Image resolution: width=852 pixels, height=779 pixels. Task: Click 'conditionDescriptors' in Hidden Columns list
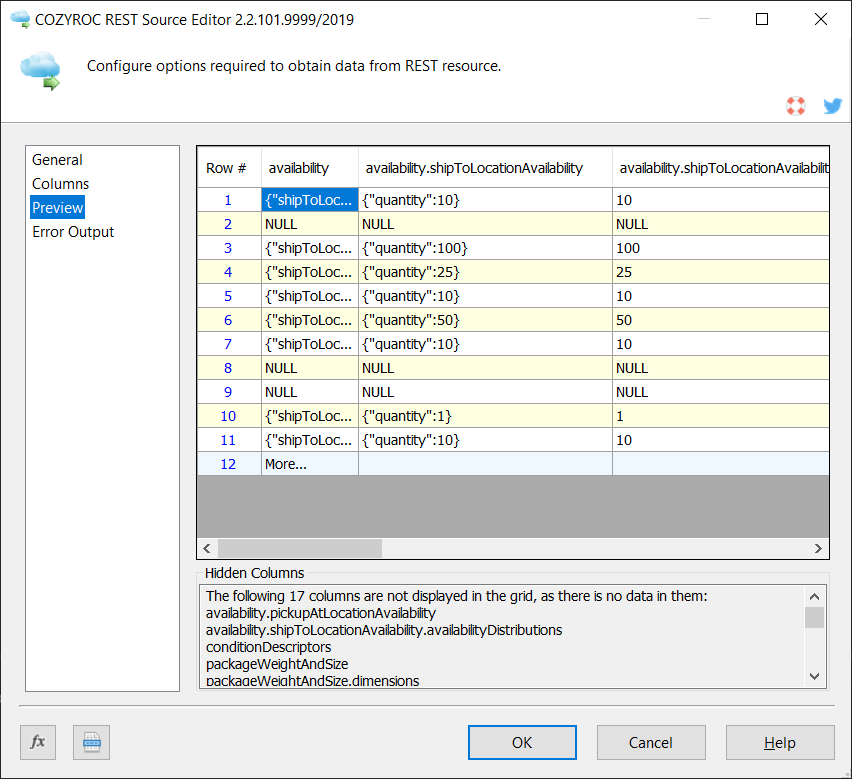(x=268, y=647)
